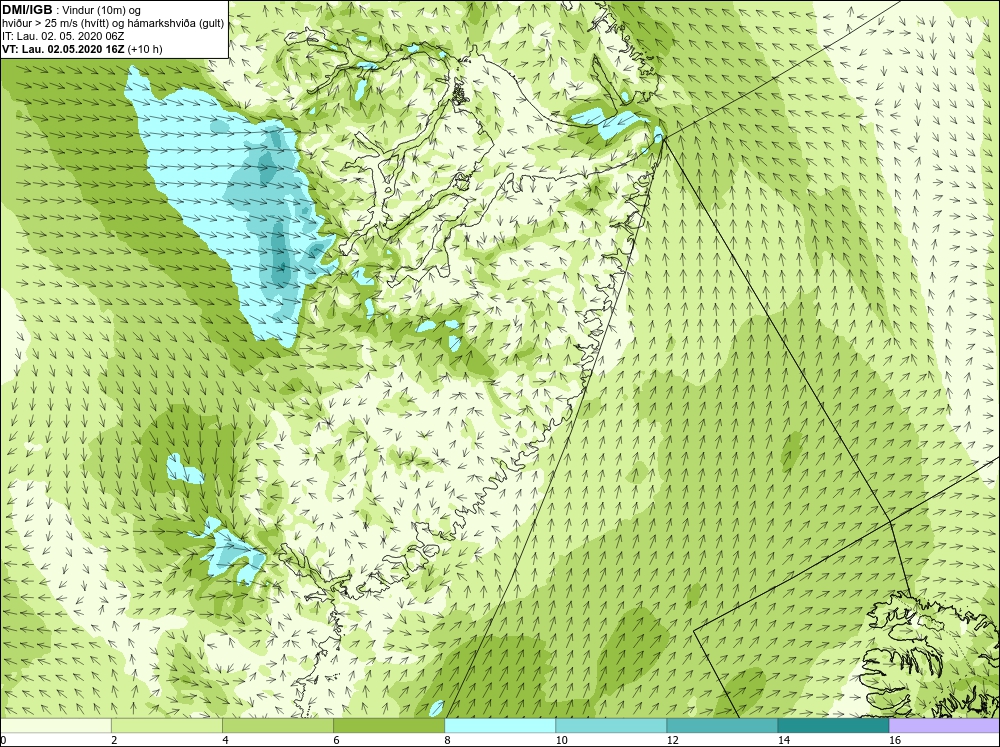Click the 6–8 m/s dark green legend swatch
The image size is (1000, 747).
[388, 725]
